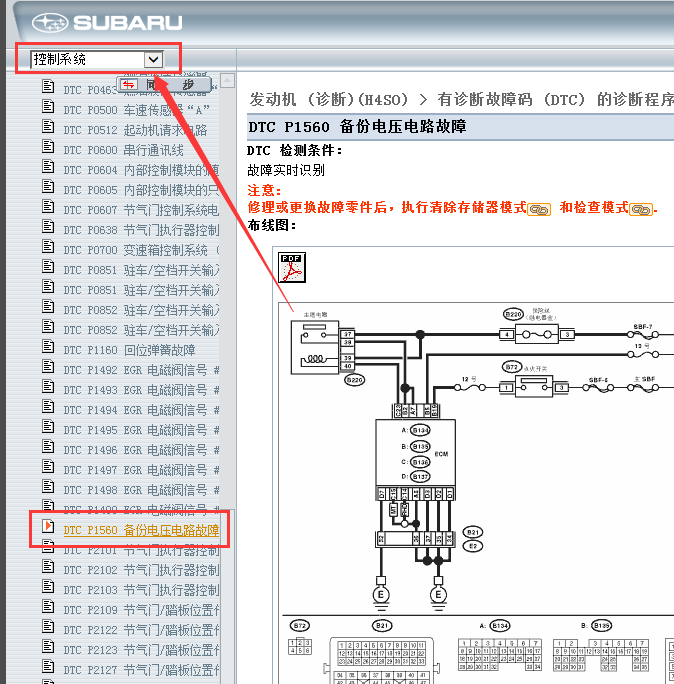674x684 pixels.
Task: Open DTC P2109 节气门/踏板位置 entry
Action: 141,611
